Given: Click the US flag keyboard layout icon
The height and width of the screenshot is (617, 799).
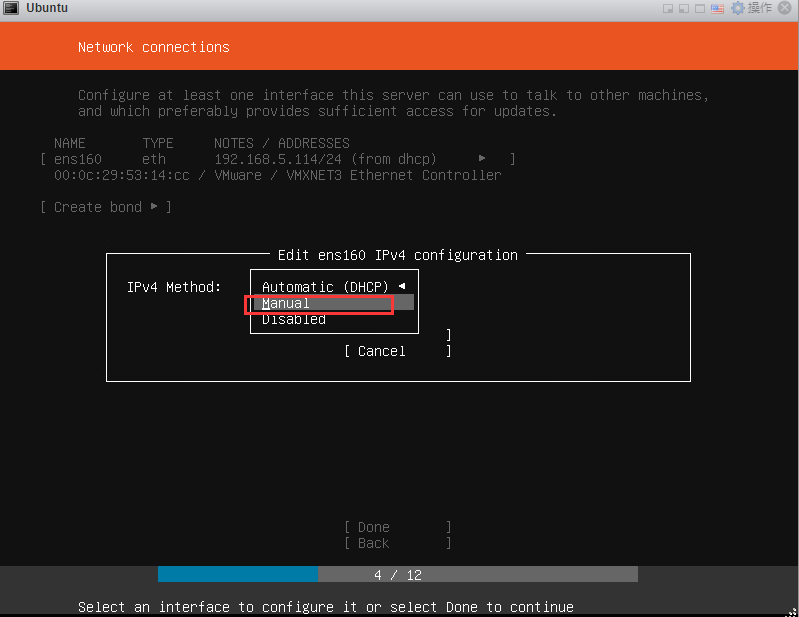Looking at the screenshot, I should coord(719,8).
